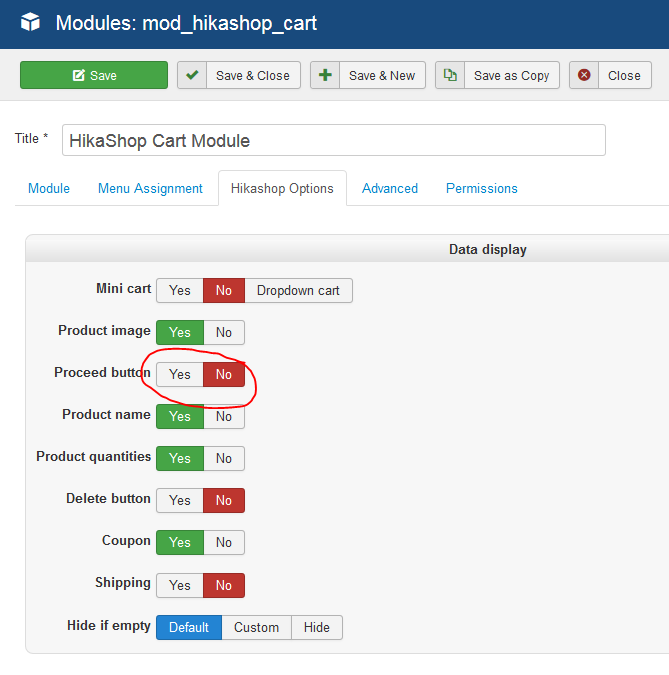Click the red Close cancel icon

(x=584, y=75)
